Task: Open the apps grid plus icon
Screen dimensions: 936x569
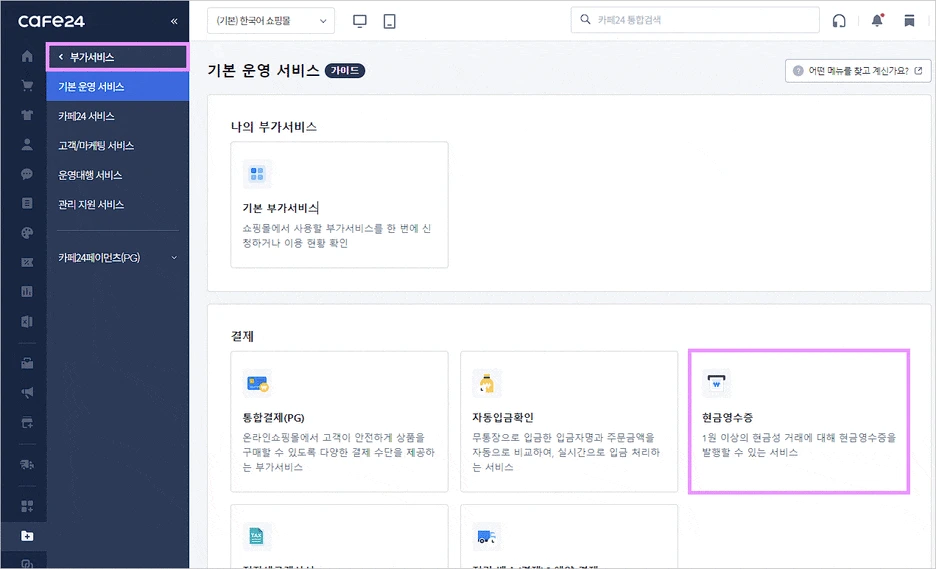Action: pyautogui.click(x=27, y=506)
